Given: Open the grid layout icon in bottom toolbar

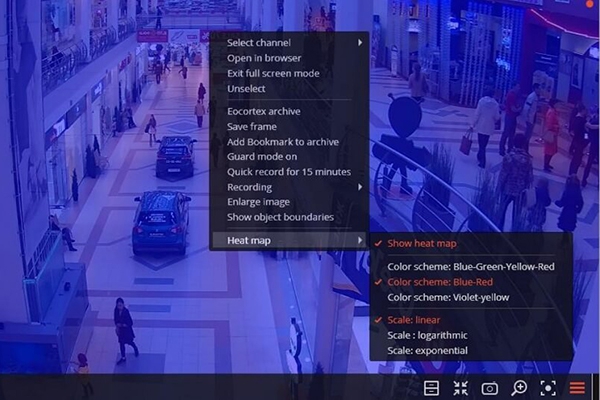Looking at the screenshot, I should click(x=431, y=388).
